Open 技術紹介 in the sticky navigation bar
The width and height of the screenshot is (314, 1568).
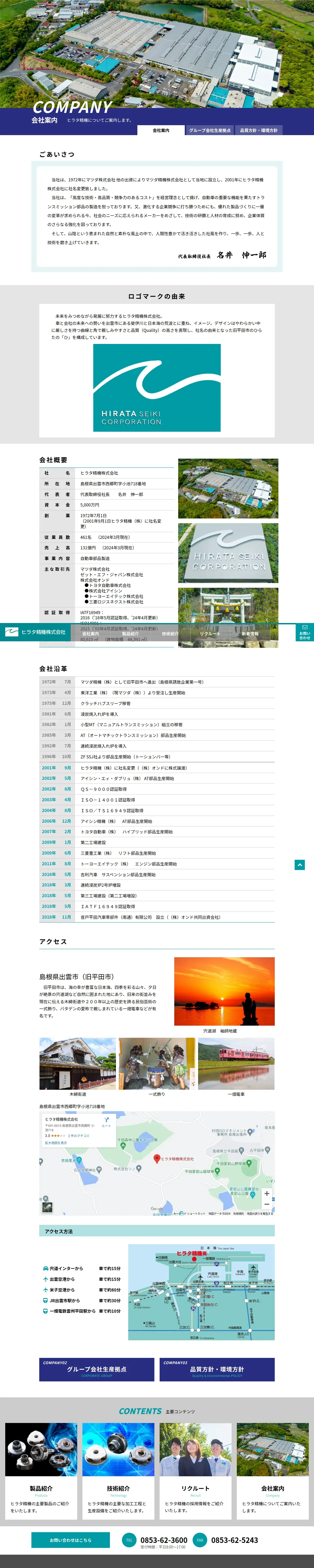170,634
